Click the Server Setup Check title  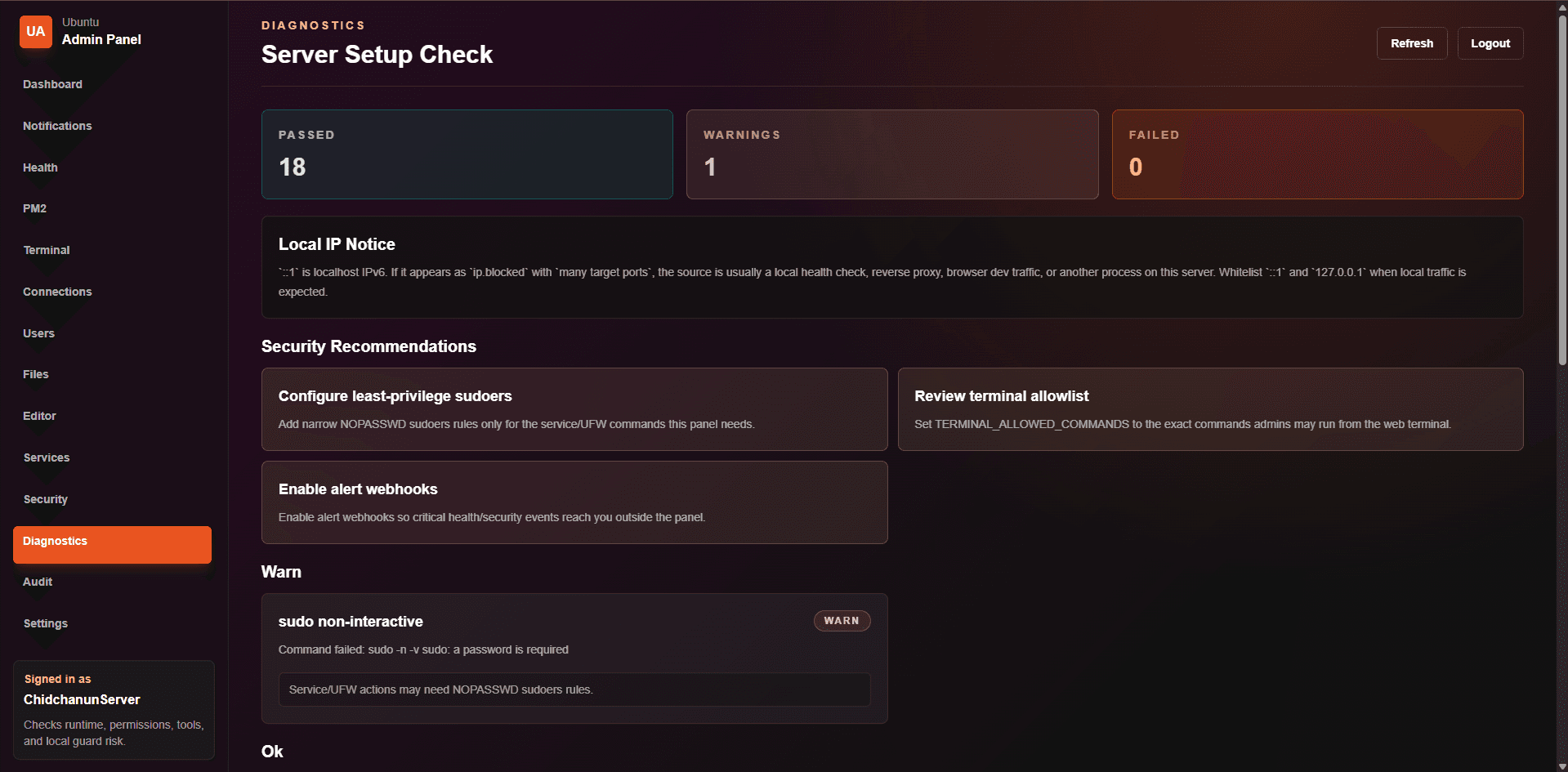(x=377, y=55)
